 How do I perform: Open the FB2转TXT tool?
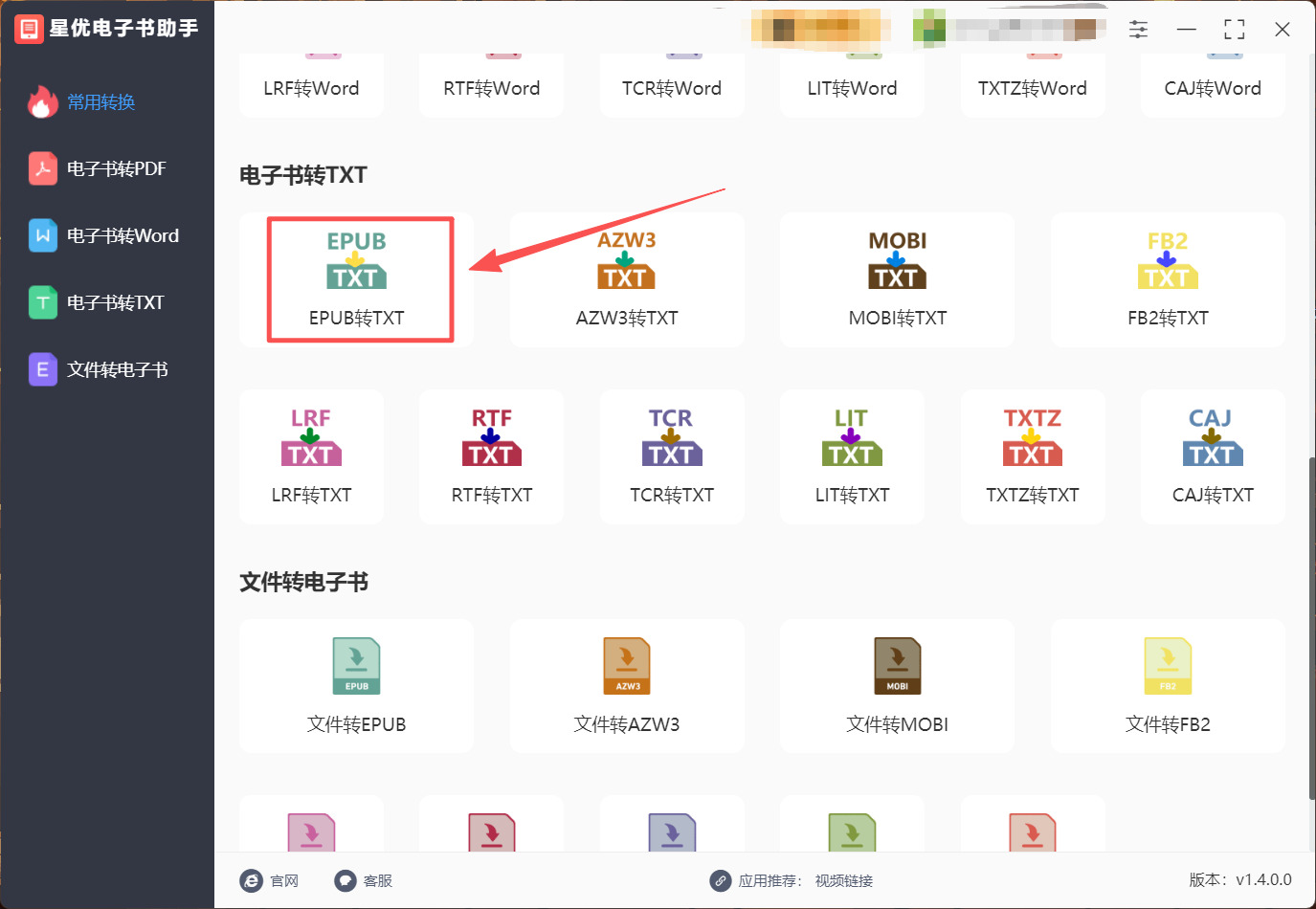[x=1168, y=279]
